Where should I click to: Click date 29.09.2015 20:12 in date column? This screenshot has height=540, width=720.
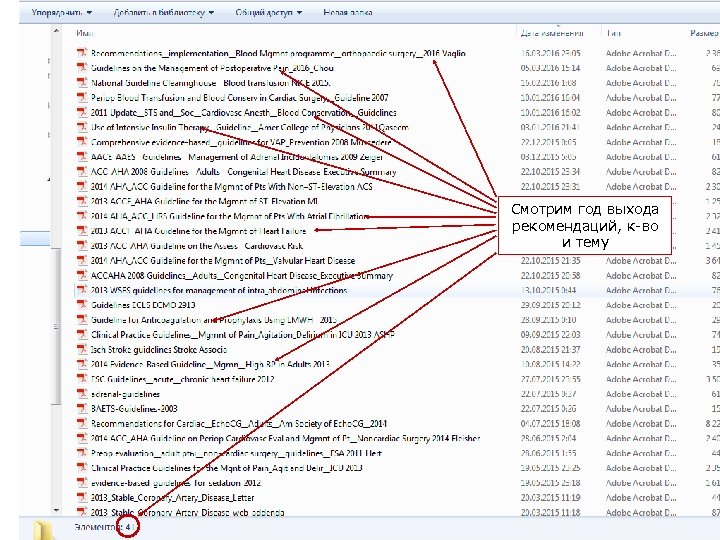tap(550, 305)
